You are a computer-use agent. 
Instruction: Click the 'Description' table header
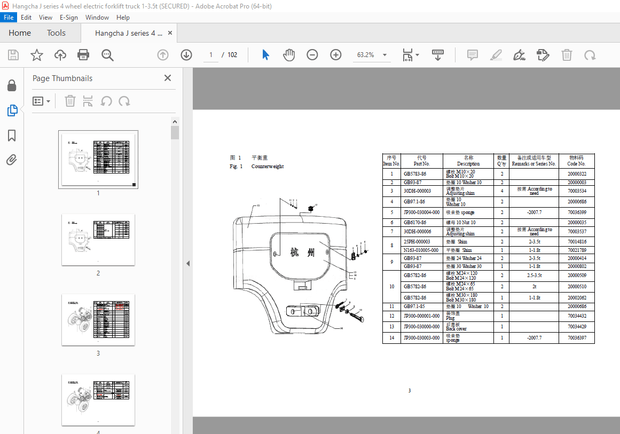[x=468, y=164]
